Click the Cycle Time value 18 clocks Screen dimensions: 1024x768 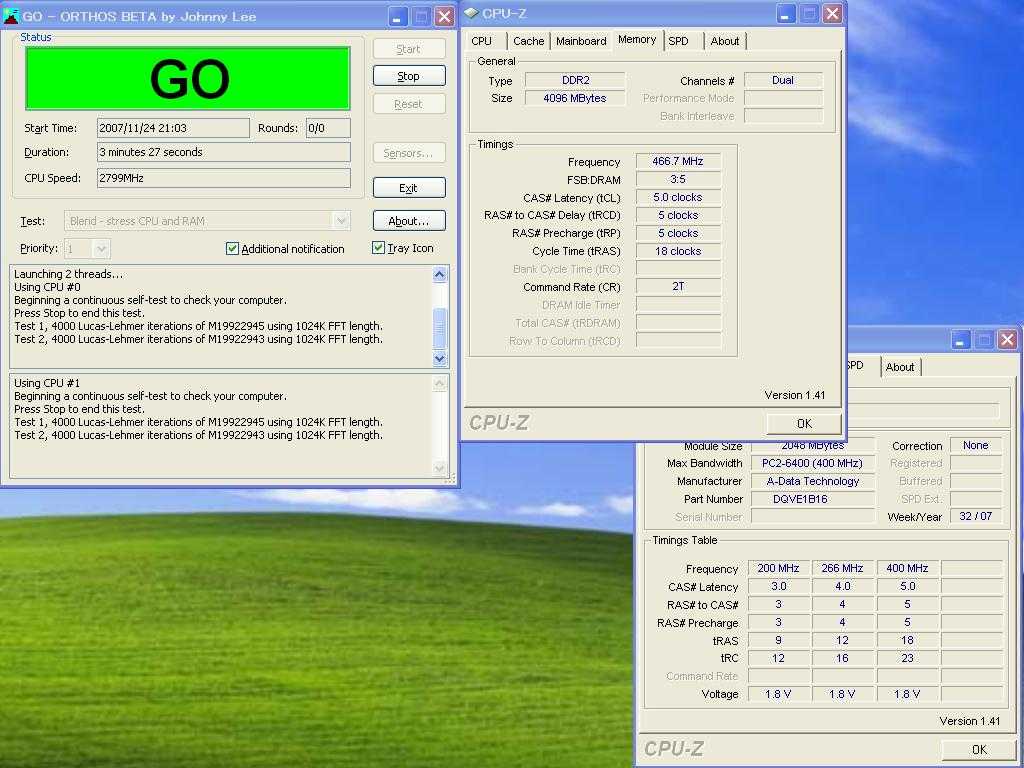point(678,251)
